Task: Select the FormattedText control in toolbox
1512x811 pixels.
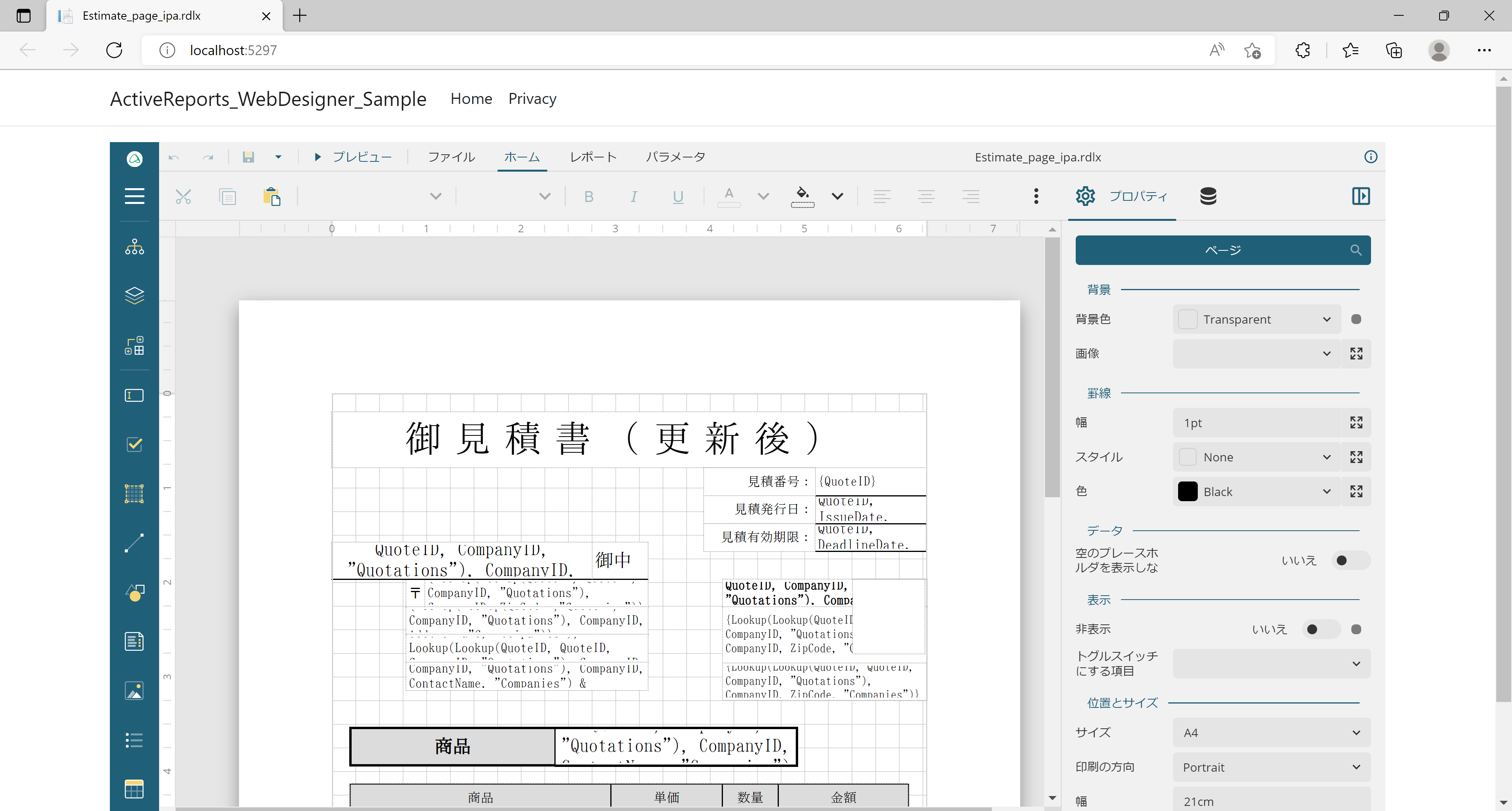Action: (x=134, y=641)
